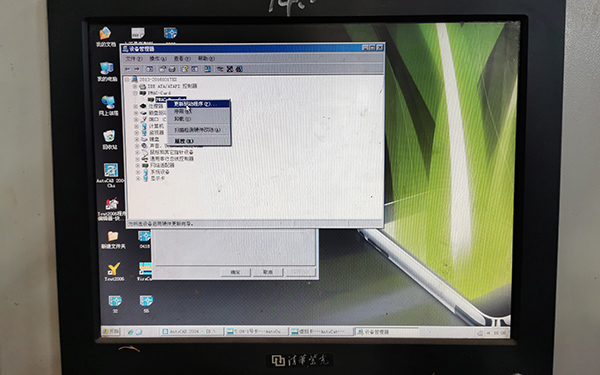Open AutoCAD 2004 desktop shortcut

coord(111,175)
